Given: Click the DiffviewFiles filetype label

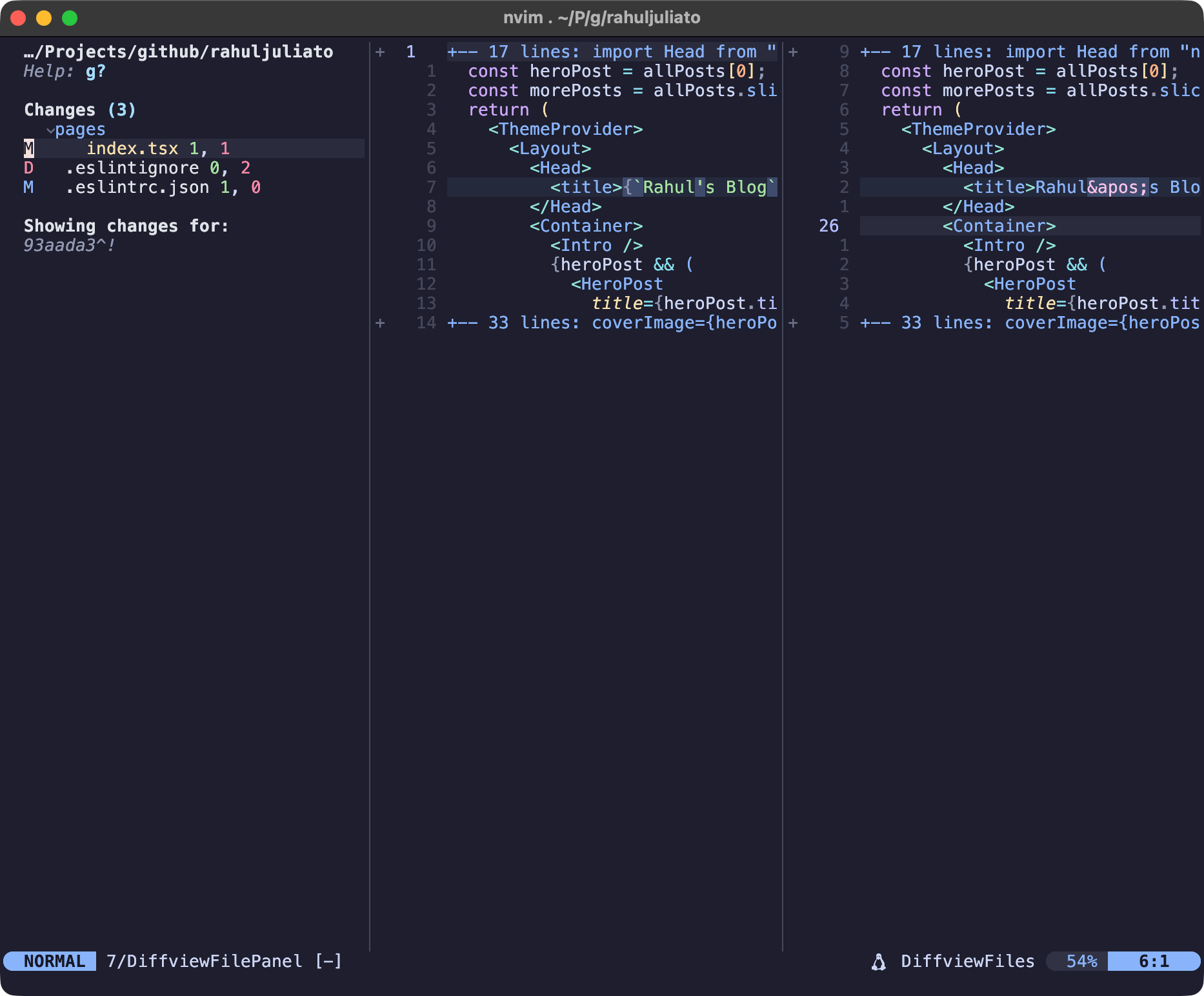Looking at the screenshot, I should click(968, 961).
